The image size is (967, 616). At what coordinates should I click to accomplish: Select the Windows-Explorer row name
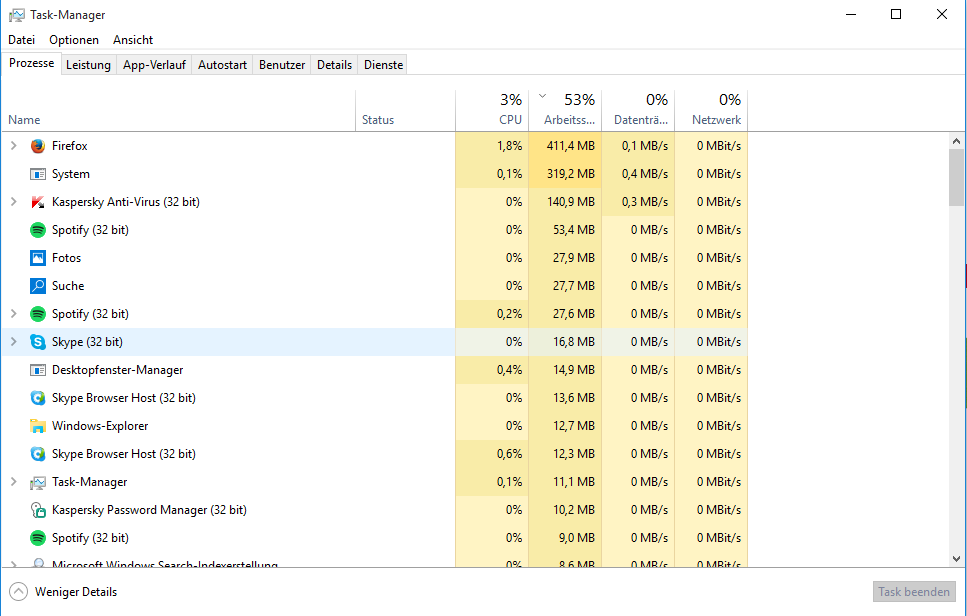(x=100, y=426)
